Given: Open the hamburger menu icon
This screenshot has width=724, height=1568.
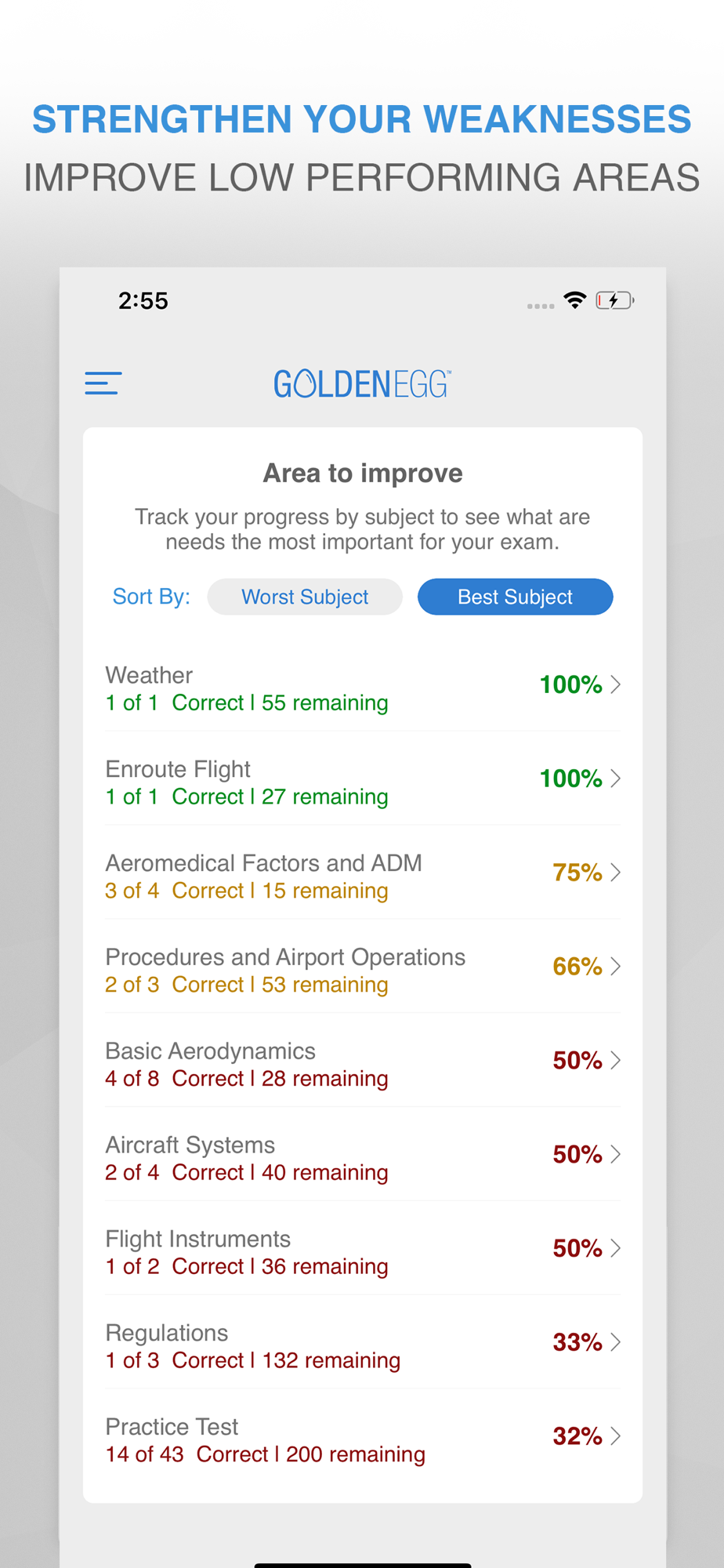Looking at the screenshot, I should click(103, 383).
